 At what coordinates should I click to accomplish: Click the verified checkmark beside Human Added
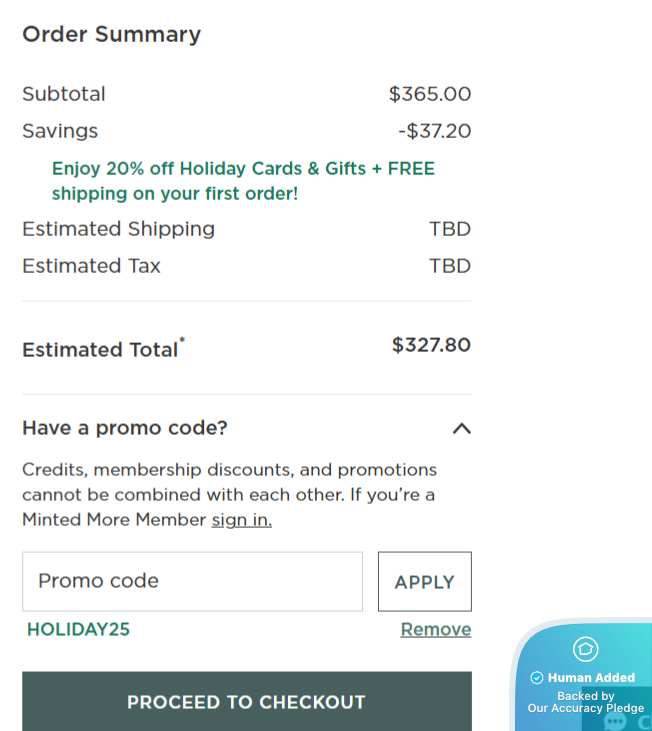pos(537,678)
